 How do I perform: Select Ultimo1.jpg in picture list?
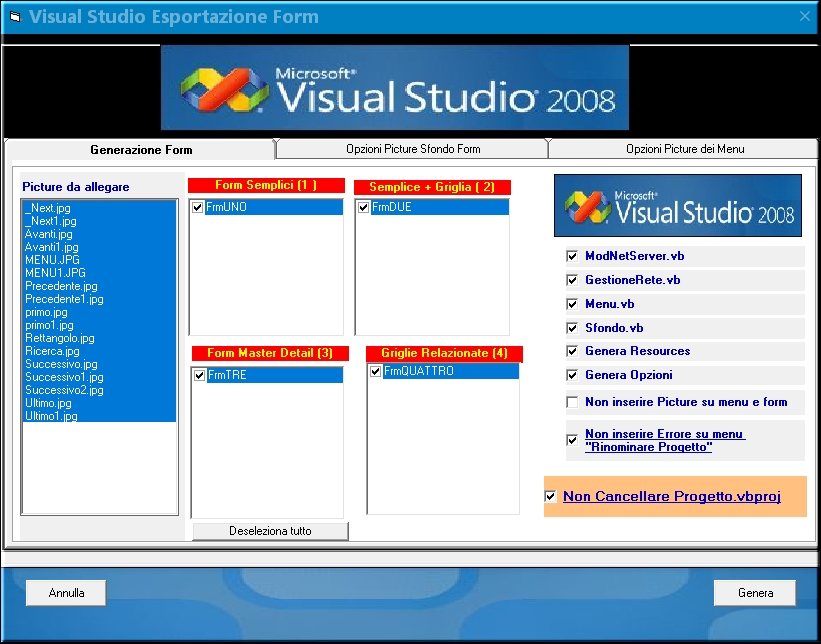click(x=99, y=416)
